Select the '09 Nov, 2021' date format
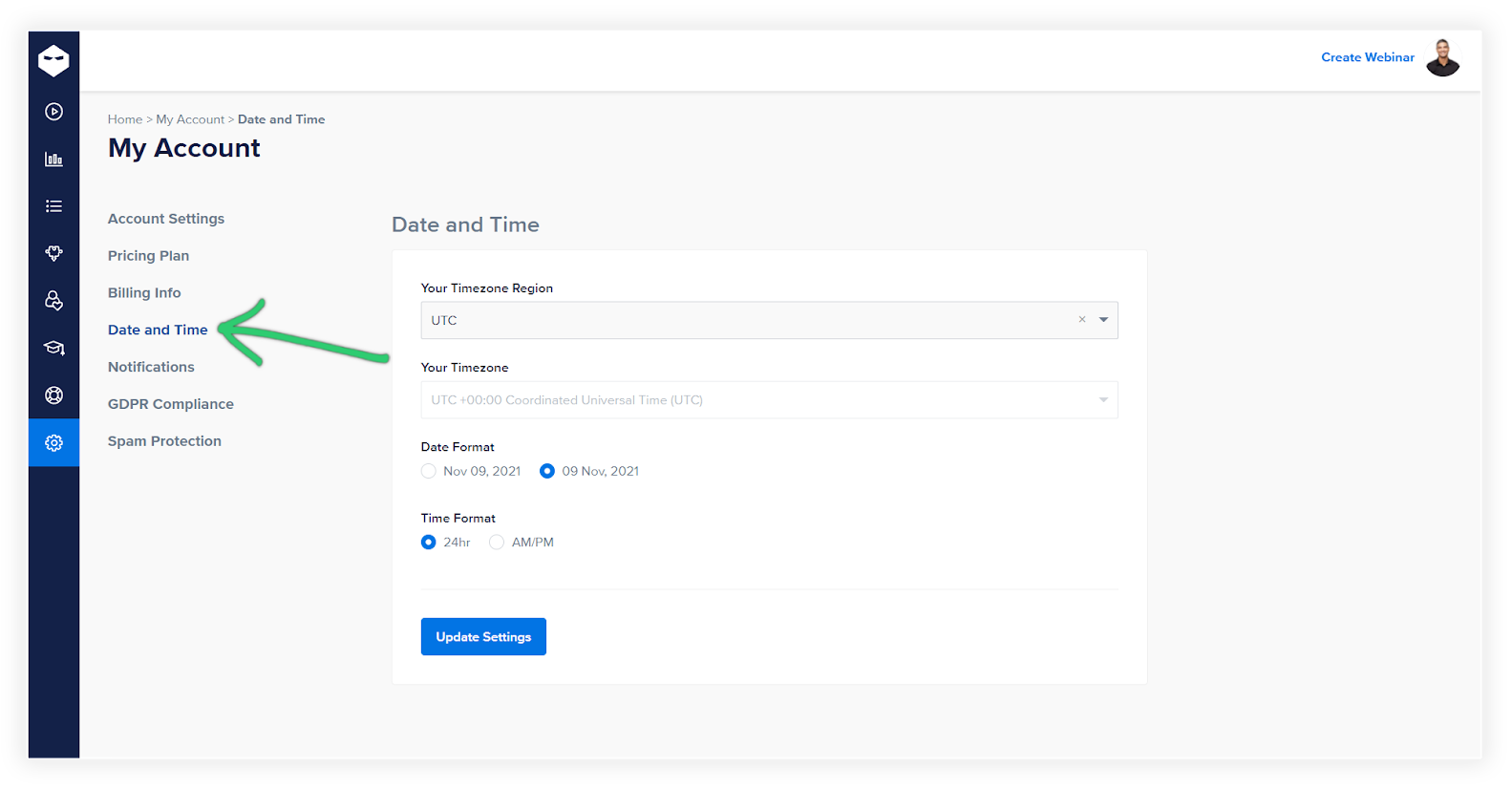Screen dimensions: 1512x789 547,471
